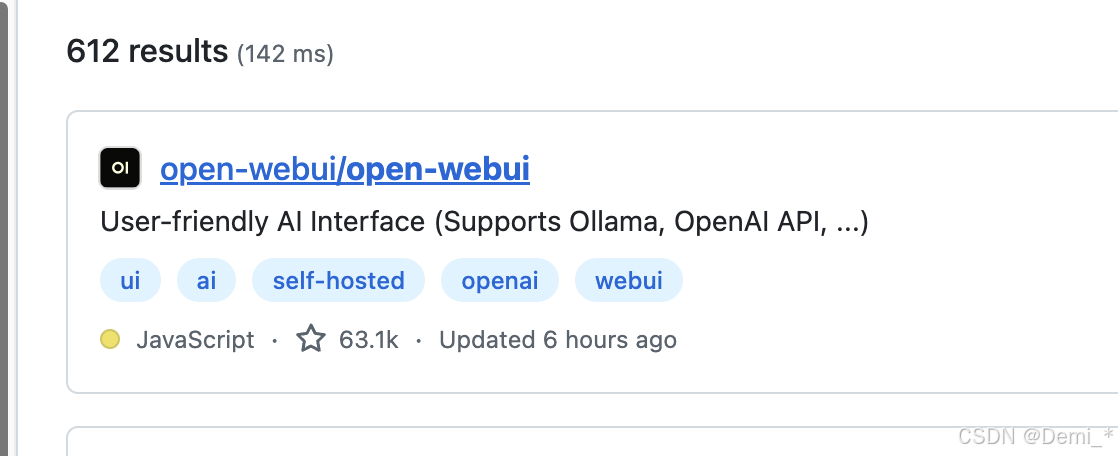
Task: Star the open-webui repository via star icon
Action: pyautogui.click(x=311, y=340)
